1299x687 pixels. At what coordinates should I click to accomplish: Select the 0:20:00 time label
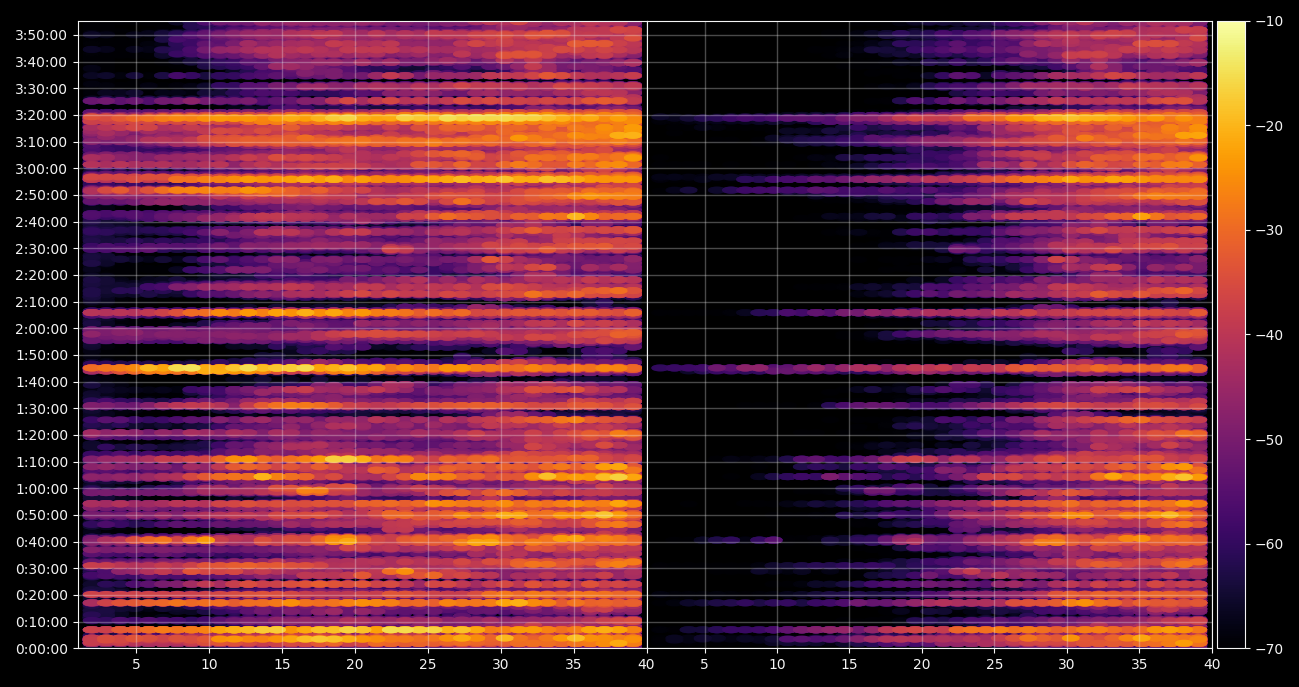[42, 595]
